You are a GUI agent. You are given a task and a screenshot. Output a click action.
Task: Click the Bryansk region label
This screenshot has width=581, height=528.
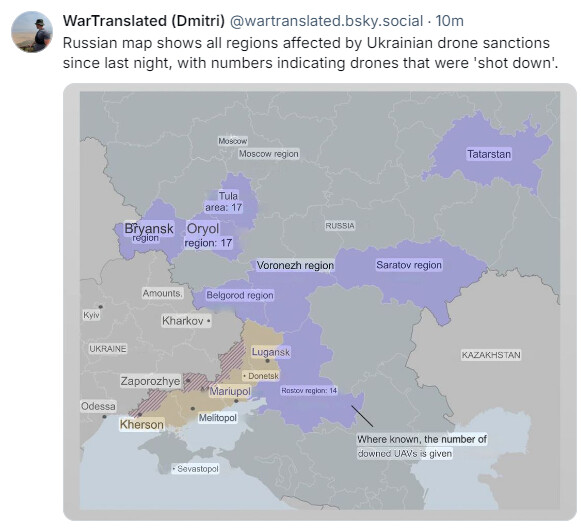[148, 232]
